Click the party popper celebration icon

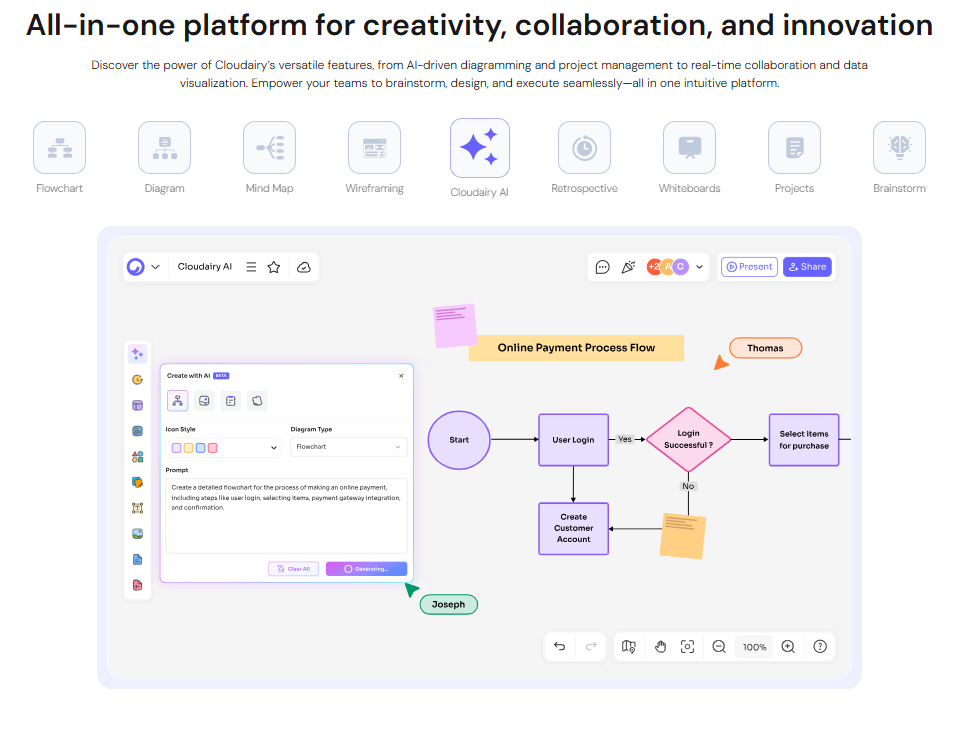click(x=629, y=267)
